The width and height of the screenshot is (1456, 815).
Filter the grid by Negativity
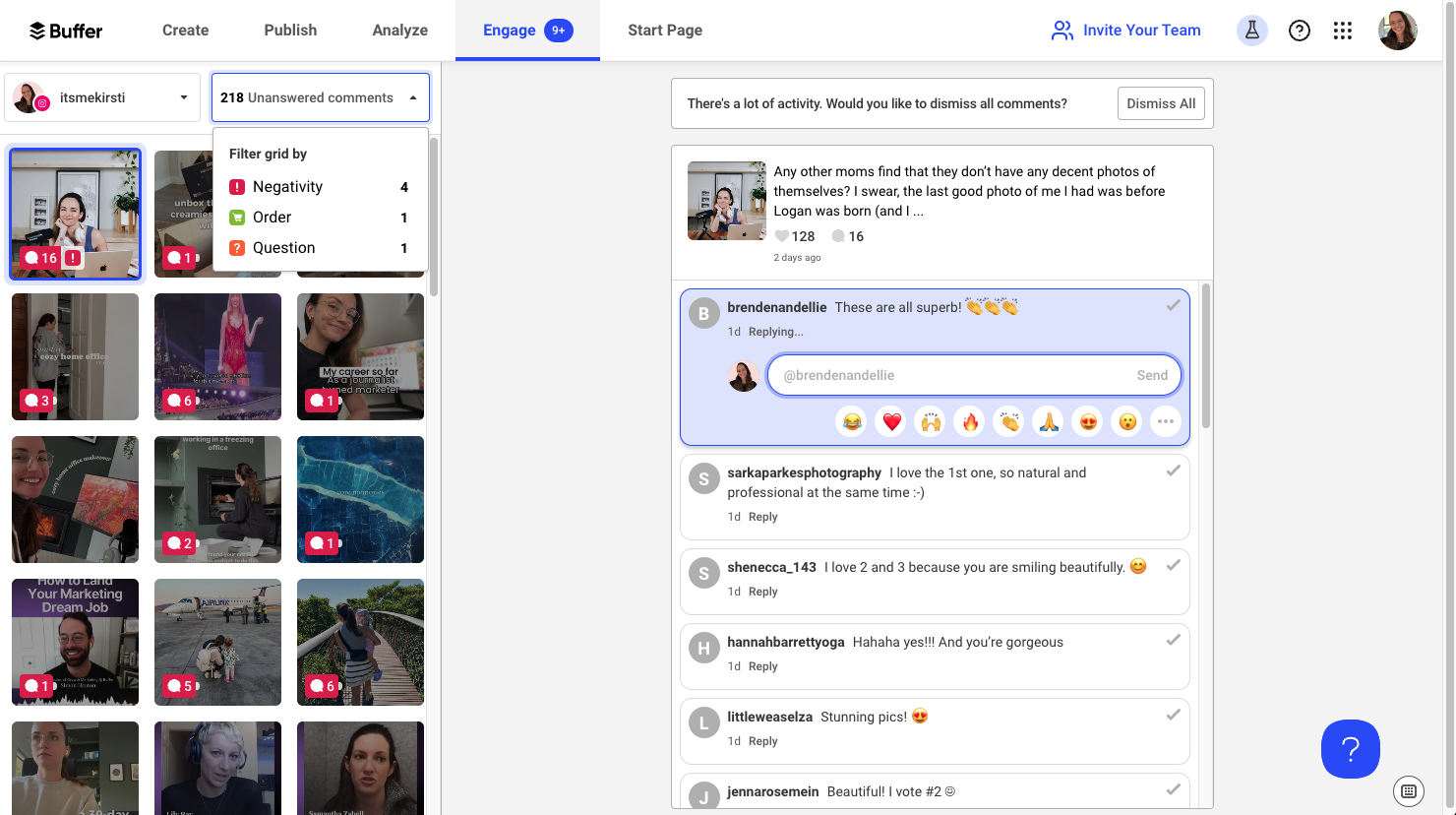point(287,187)
